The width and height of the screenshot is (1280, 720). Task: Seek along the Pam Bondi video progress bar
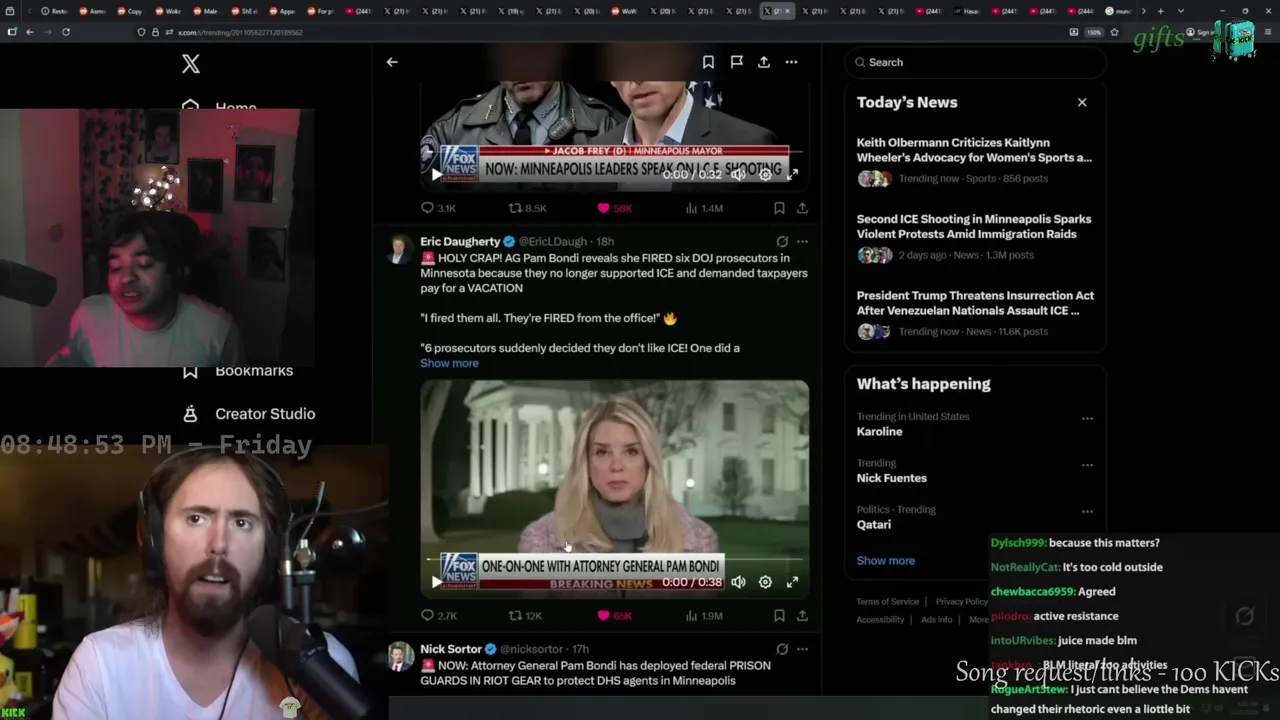(x=614, y=559)
